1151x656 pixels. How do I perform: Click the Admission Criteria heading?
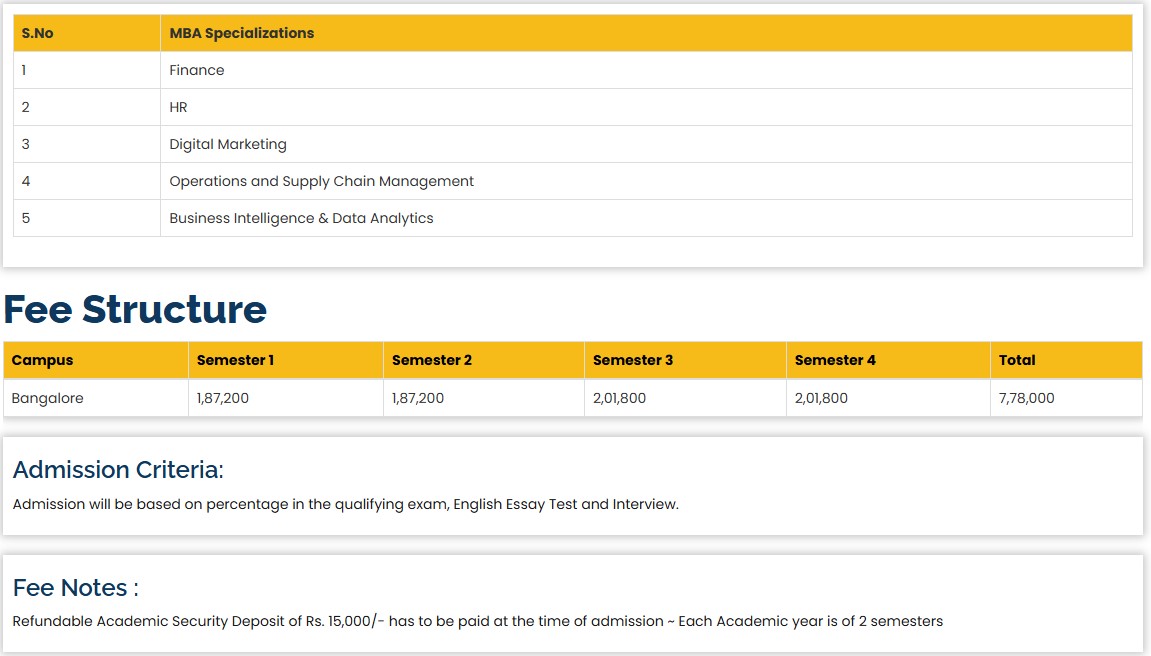tap(118, 469)
